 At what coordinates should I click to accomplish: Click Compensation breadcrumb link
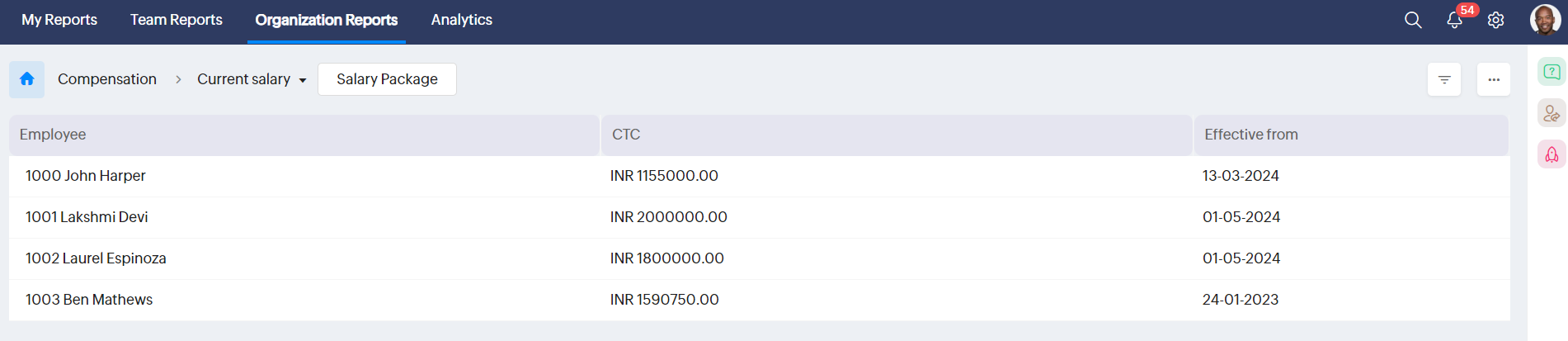(x=107, y=79)
